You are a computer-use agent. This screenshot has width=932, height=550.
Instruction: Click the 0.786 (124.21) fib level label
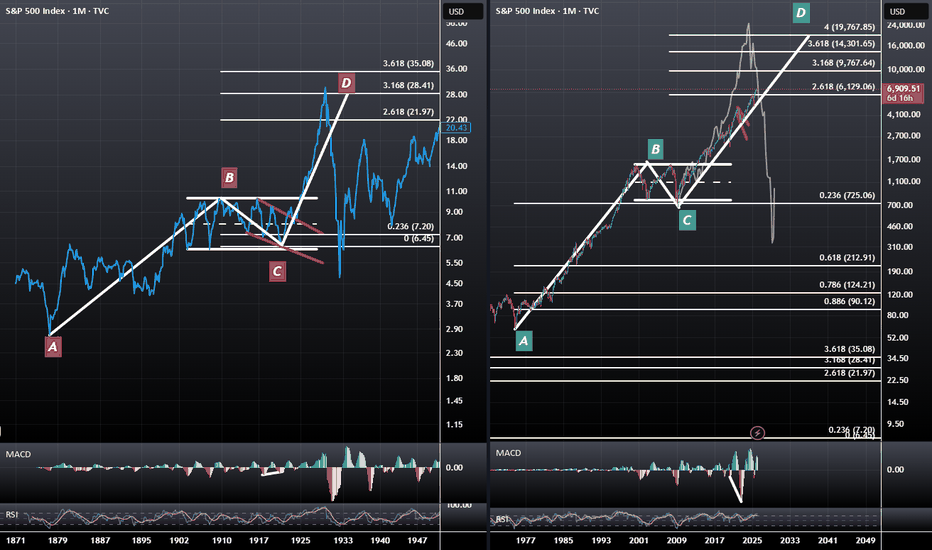coord(847,285)
